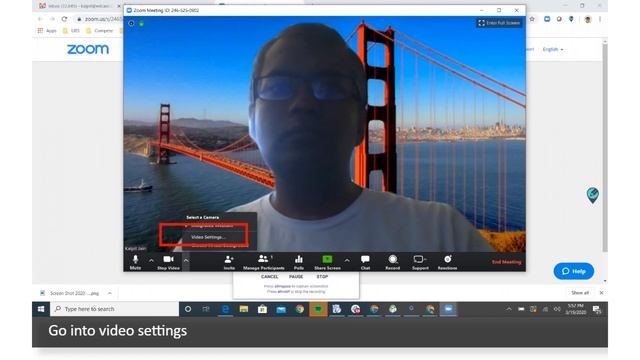Image resolution: width=640 pixels, height=360 pixels.
Task: Open File Explorer from the taskbar
Action: 244,309
